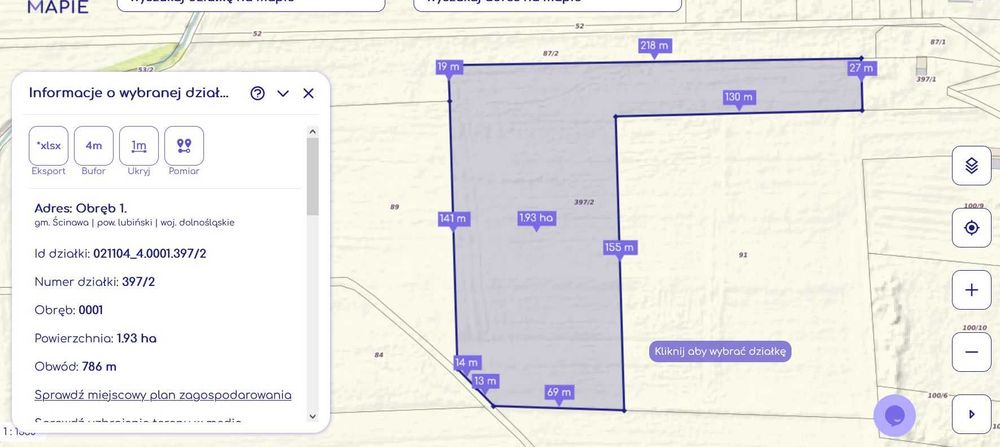Viewport: 1000px width, 447px height.
Task: Click the address search field on map
Action: 548,4
